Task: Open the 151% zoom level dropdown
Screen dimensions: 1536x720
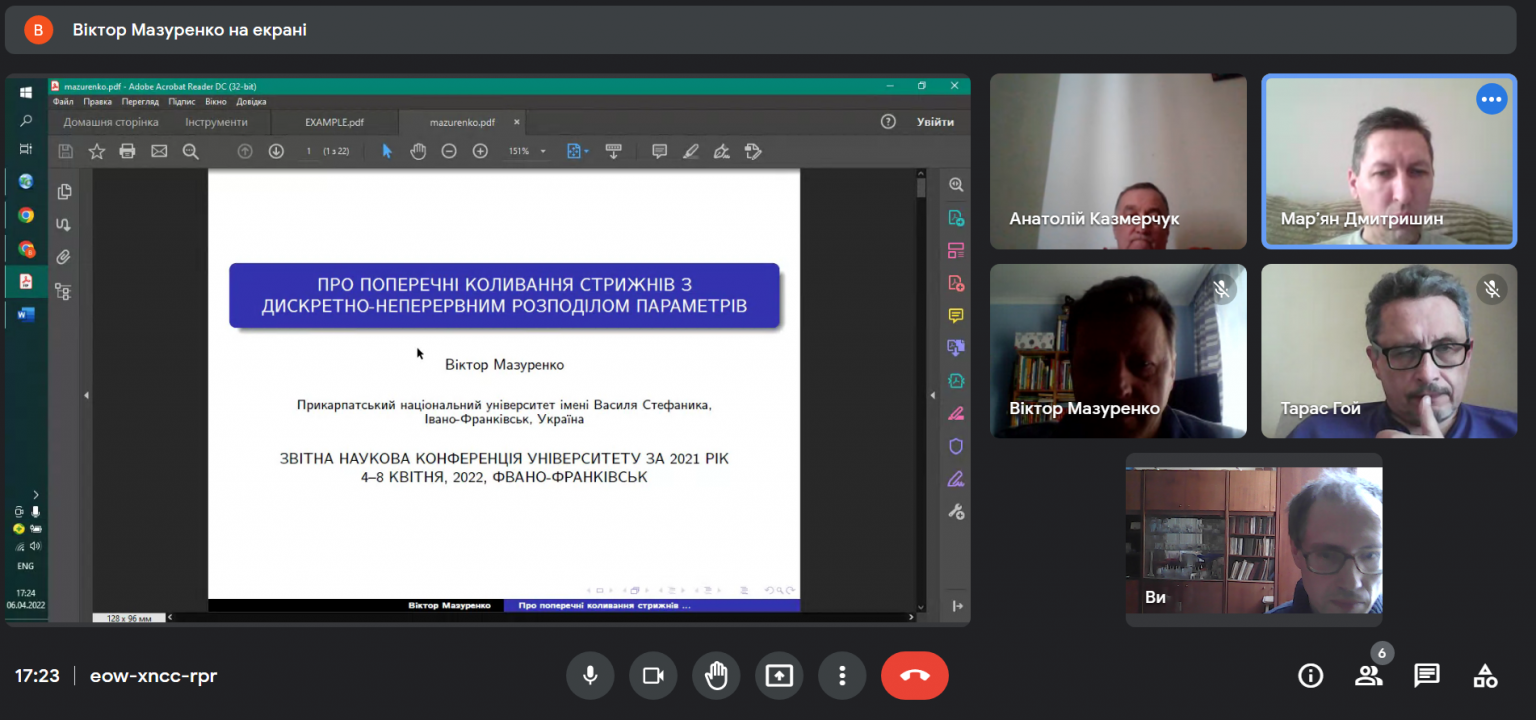Action: click(528, 151)
